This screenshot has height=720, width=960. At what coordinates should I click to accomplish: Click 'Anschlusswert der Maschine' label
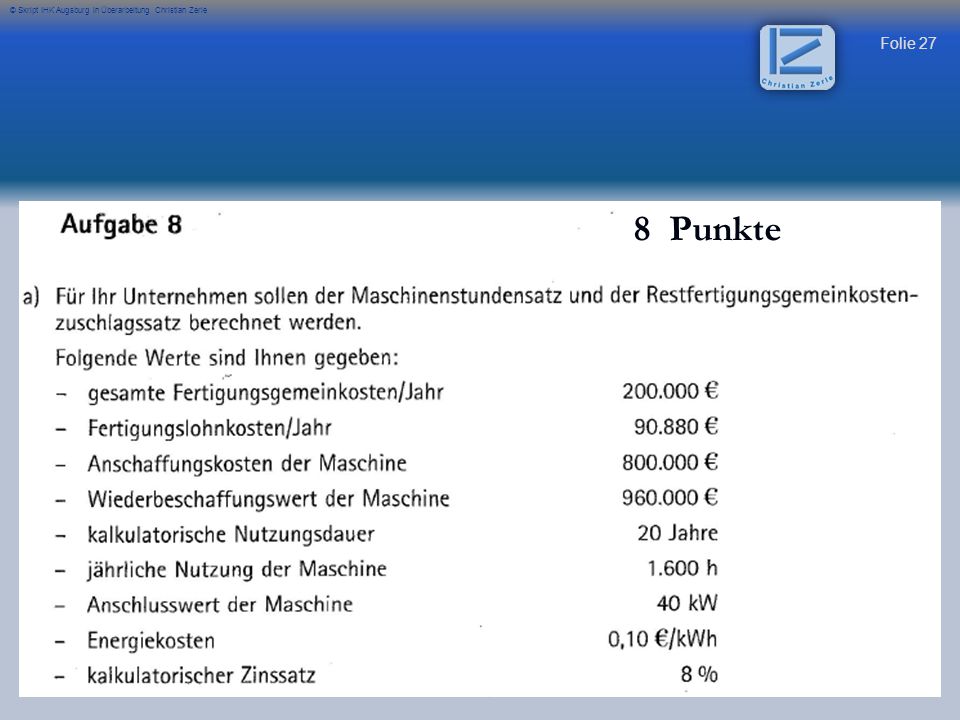220,605
